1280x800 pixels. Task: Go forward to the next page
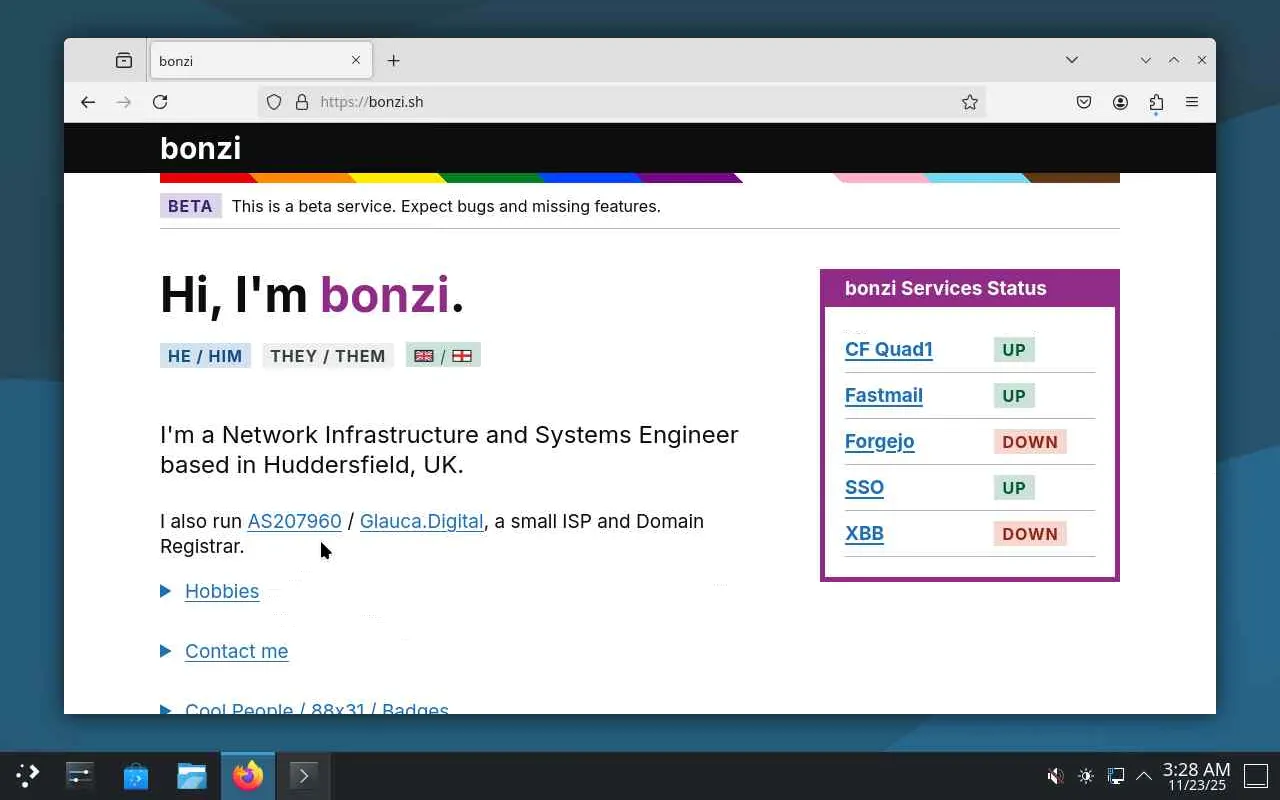[x=124, y=102]
